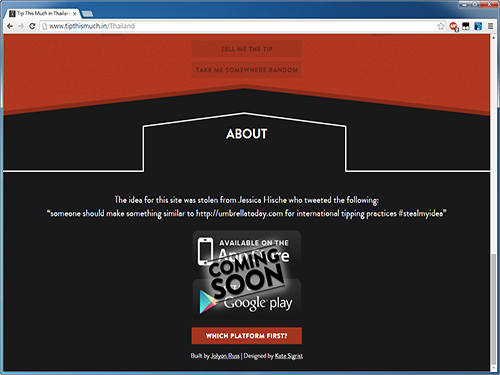Click the black-and-white extension icon beside Adblock
This screenshot has width=500, height=375.
click(466, 26)
